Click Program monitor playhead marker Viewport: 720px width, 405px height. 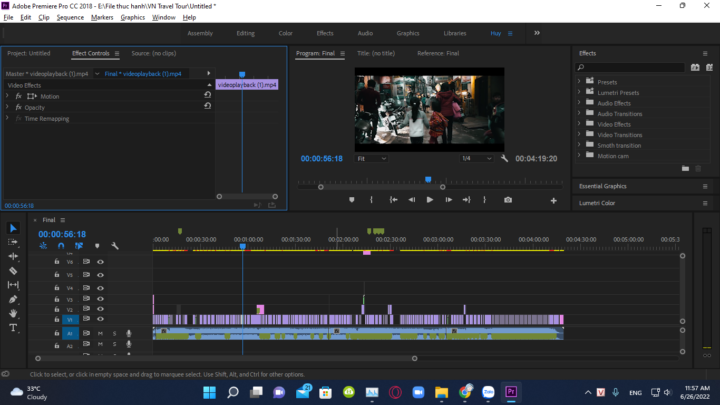[x=428, y=180]
